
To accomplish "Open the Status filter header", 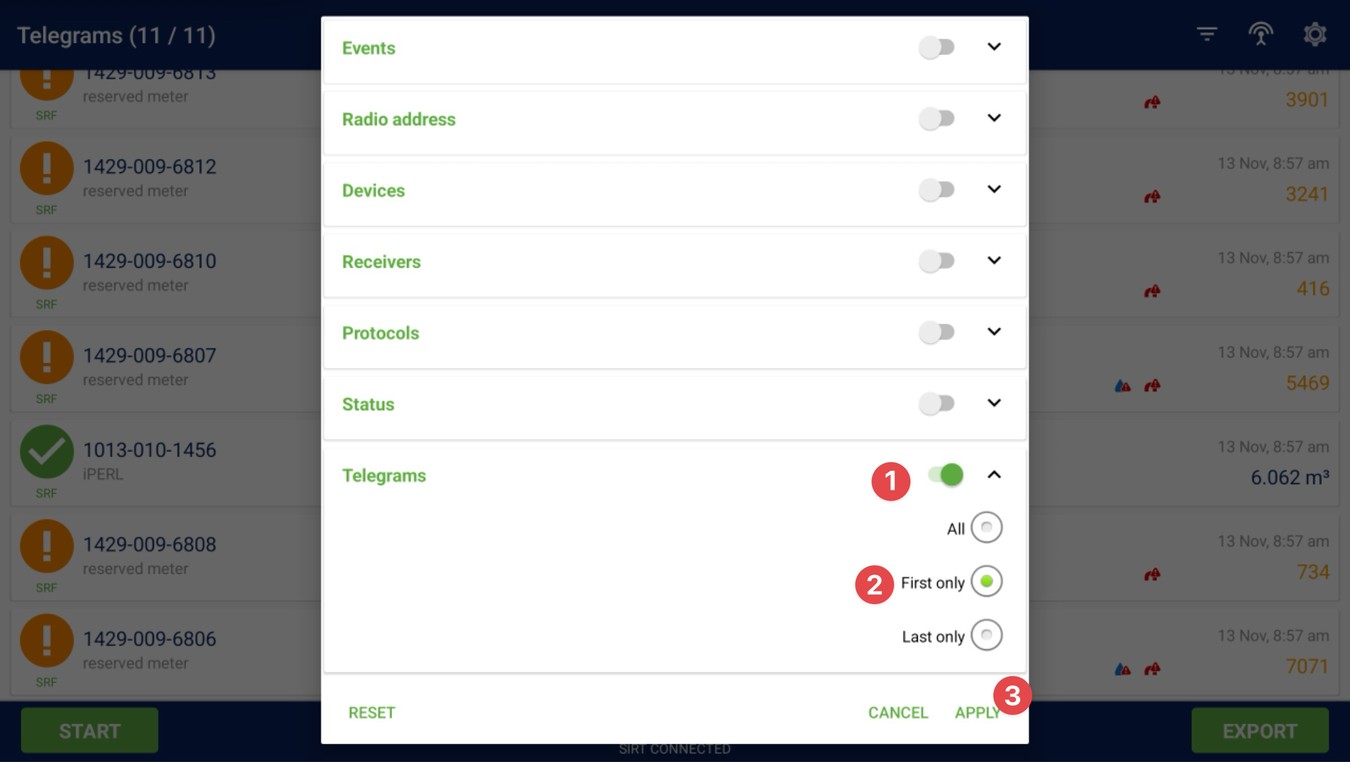I will [368, 405].
